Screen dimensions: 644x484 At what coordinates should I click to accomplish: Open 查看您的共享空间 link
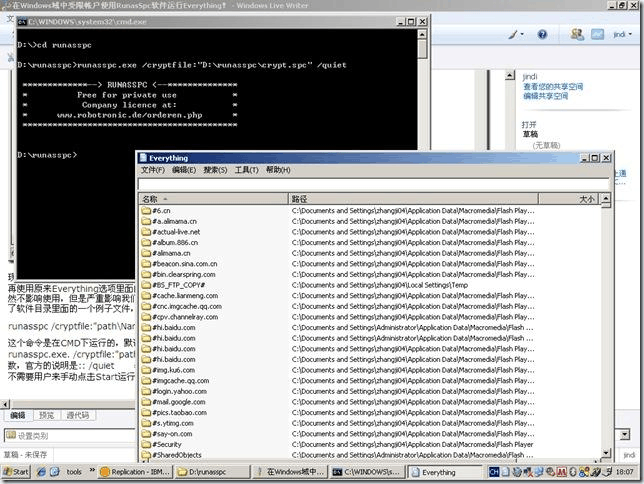coord(553,87)
